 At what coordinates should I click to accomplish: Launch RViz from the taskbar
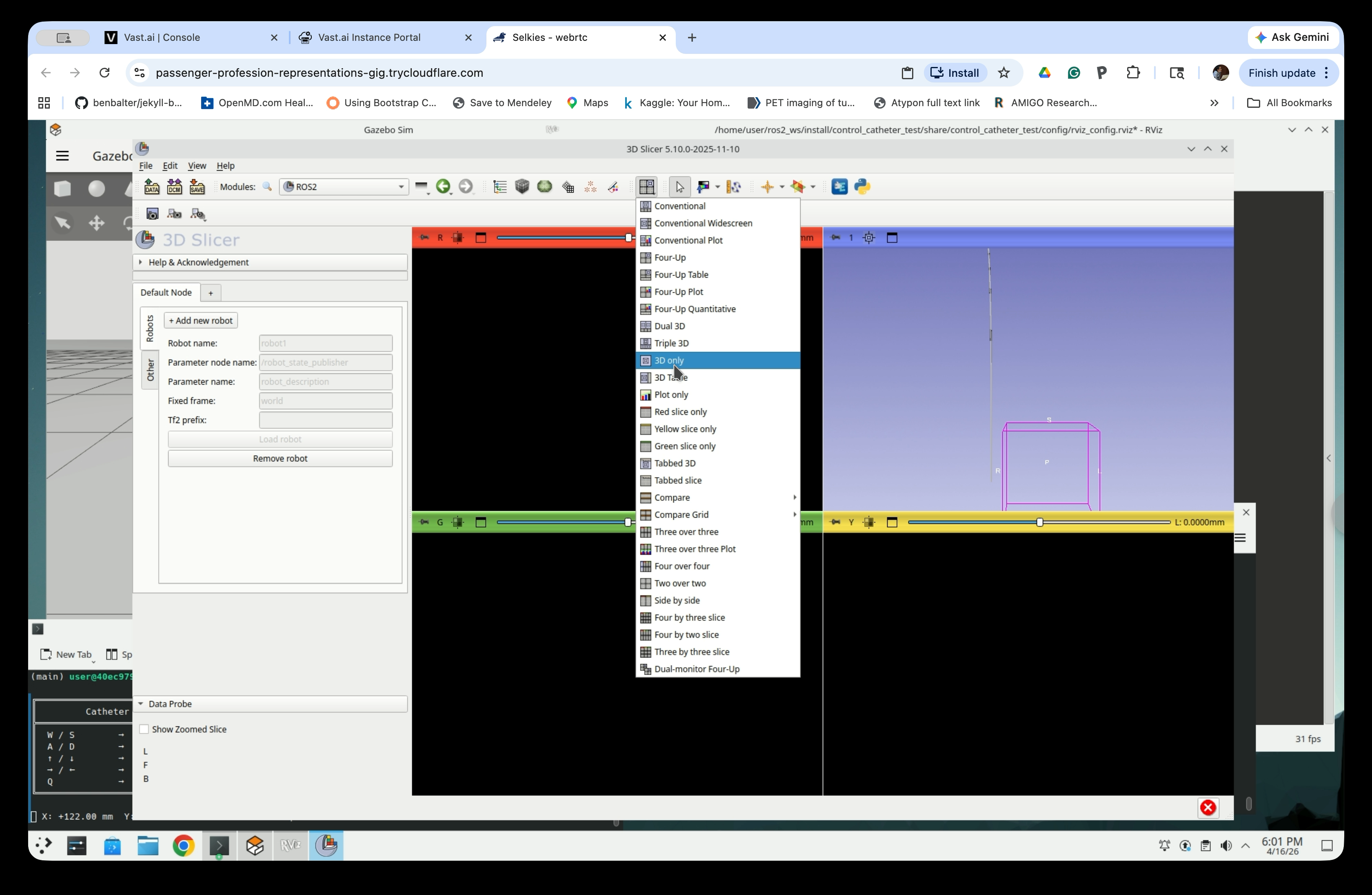pos(291,846)
